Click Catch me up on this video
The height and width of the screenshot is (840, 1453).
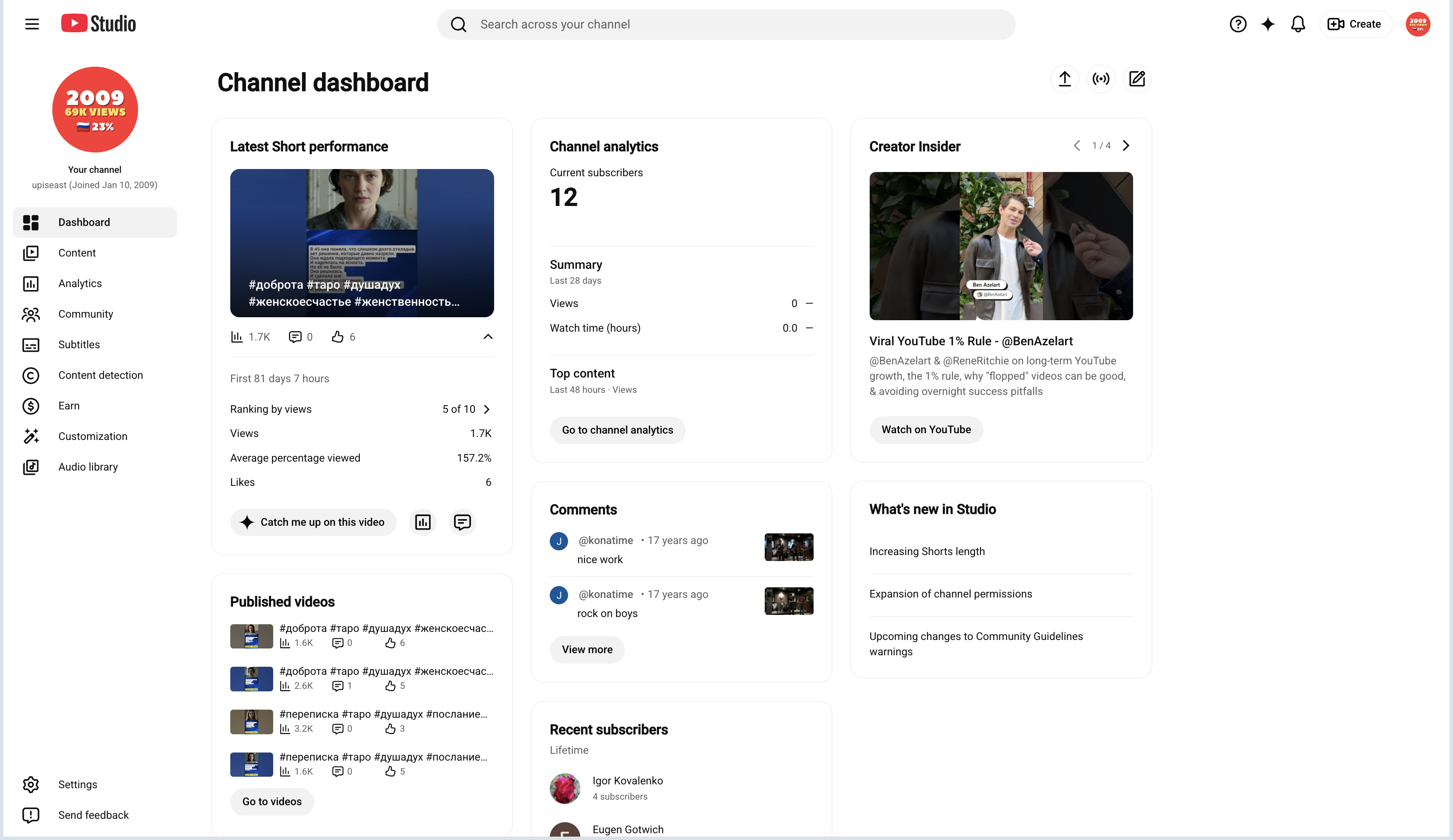313,522
